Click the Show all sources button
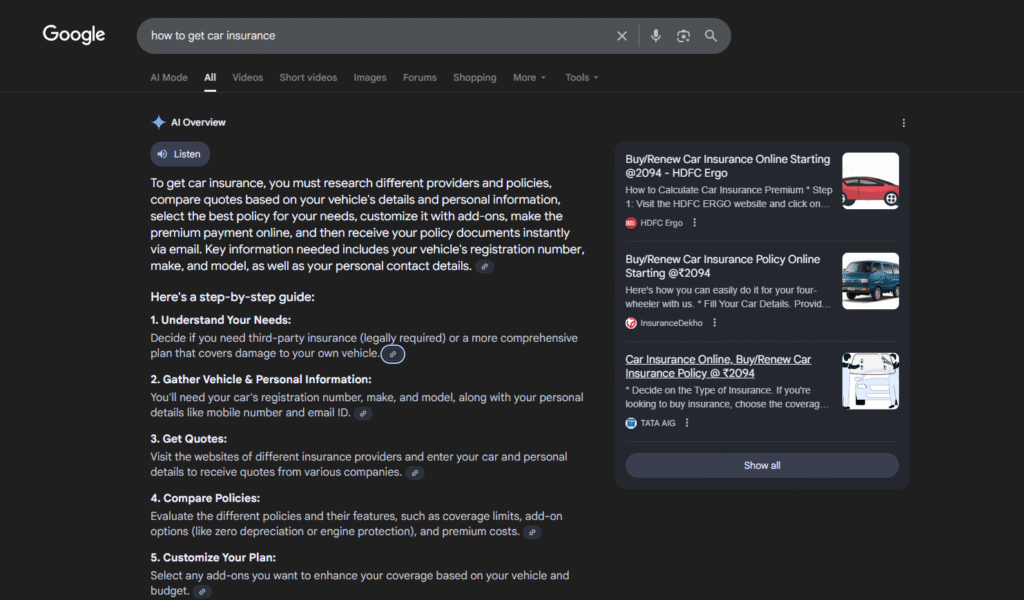The height and width of the screenshot is (600, 1024). pyautogui.click(x=761, y=465)
